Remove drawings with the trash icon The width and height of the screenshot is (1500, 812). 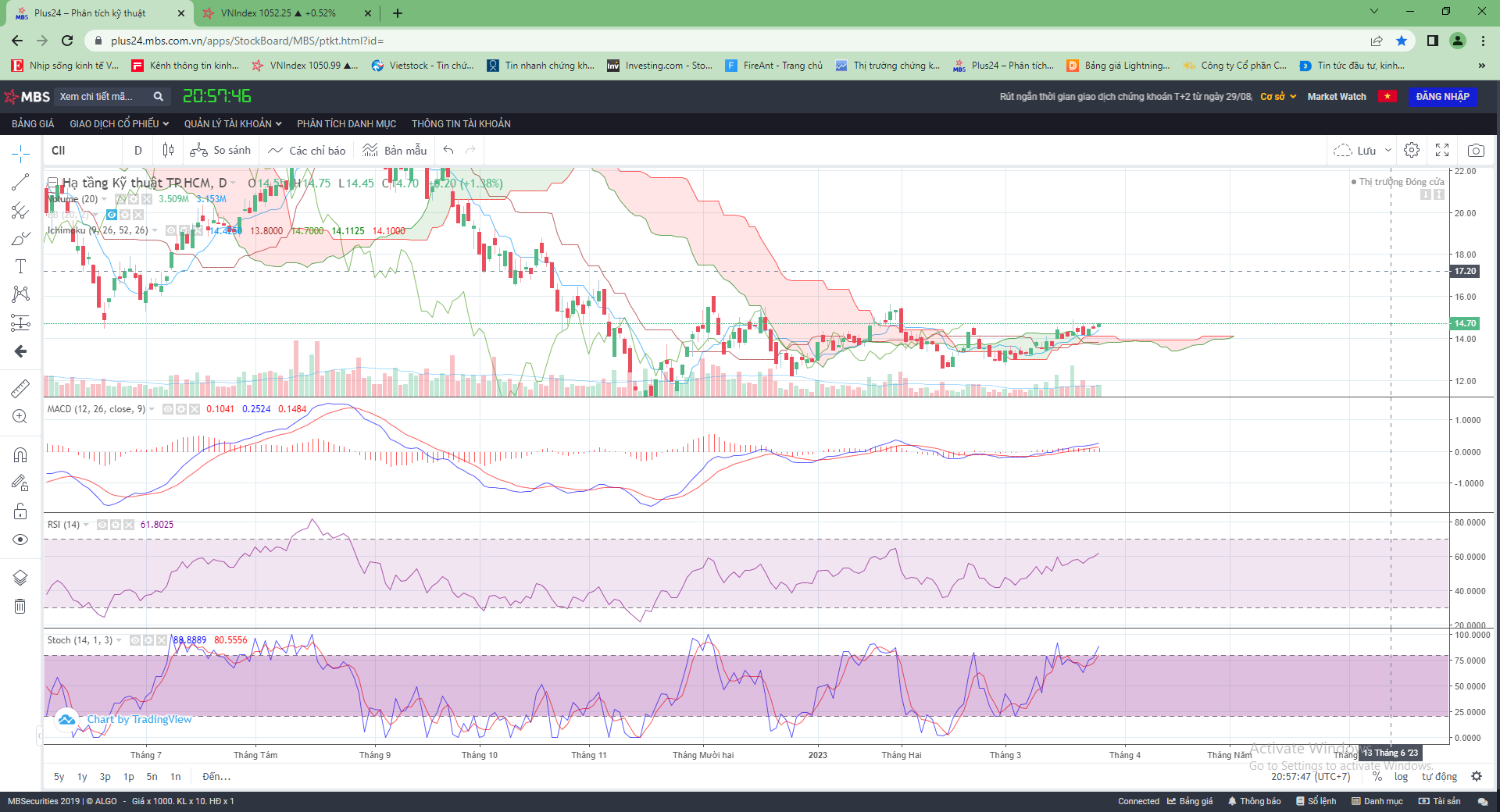click(x=20, y=606)
